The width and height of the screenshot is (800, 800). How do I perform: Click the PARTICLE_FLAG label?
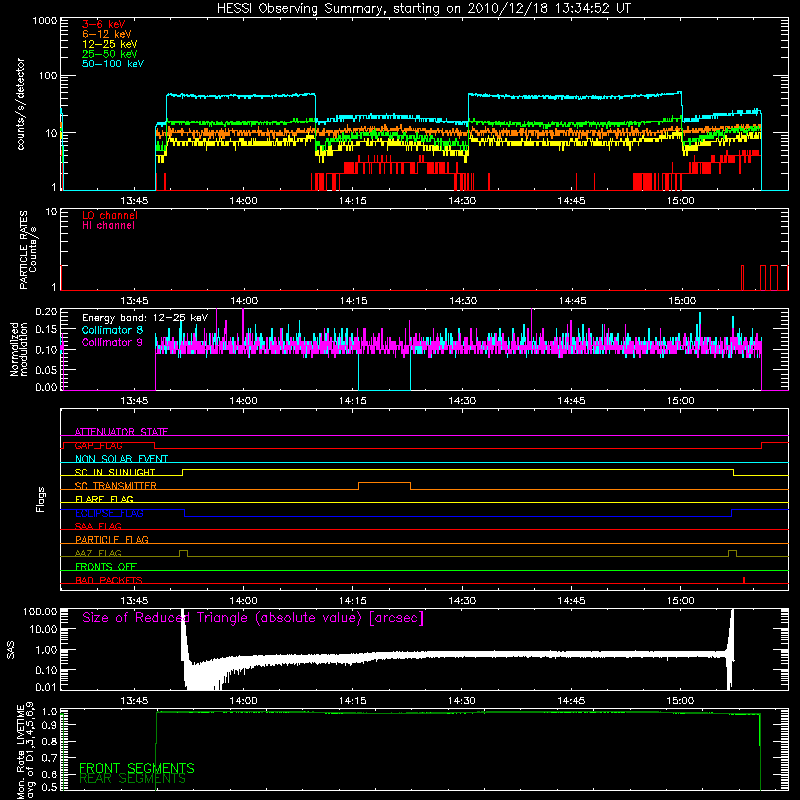112,539
